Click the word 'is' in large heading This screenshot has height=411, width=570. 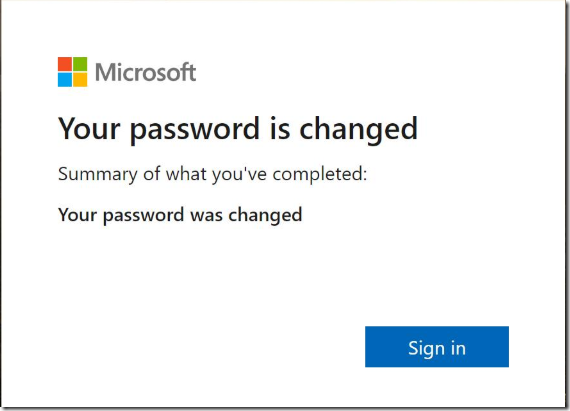click(280, 128)
